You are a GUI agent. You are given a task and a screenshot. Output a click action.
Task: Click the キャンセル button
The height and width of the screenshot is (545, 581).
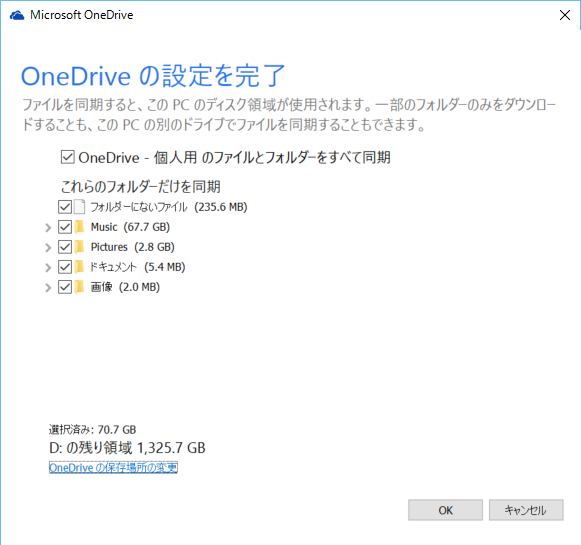pos(526,510)
